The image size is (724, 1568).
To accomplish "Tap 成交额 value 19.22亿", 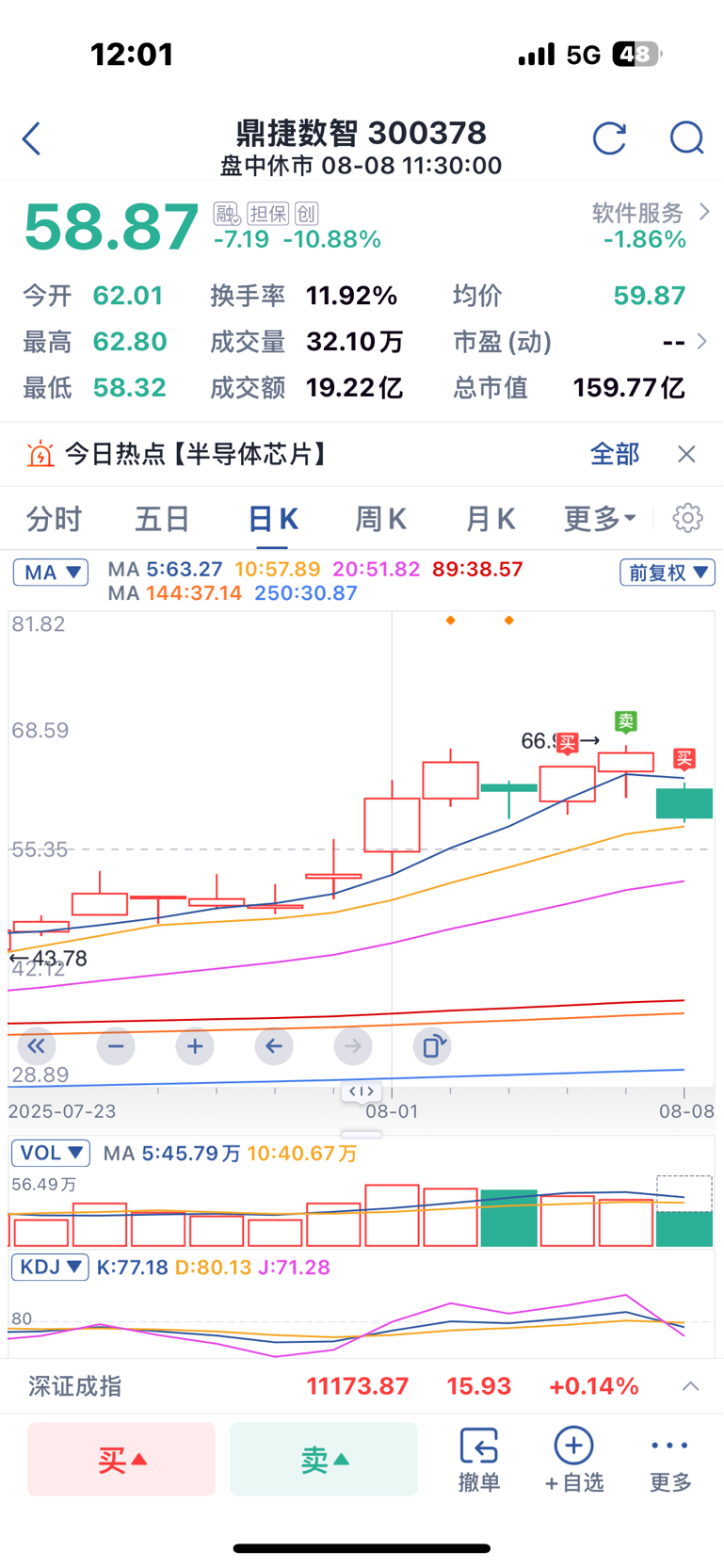I will click(355, 388).
